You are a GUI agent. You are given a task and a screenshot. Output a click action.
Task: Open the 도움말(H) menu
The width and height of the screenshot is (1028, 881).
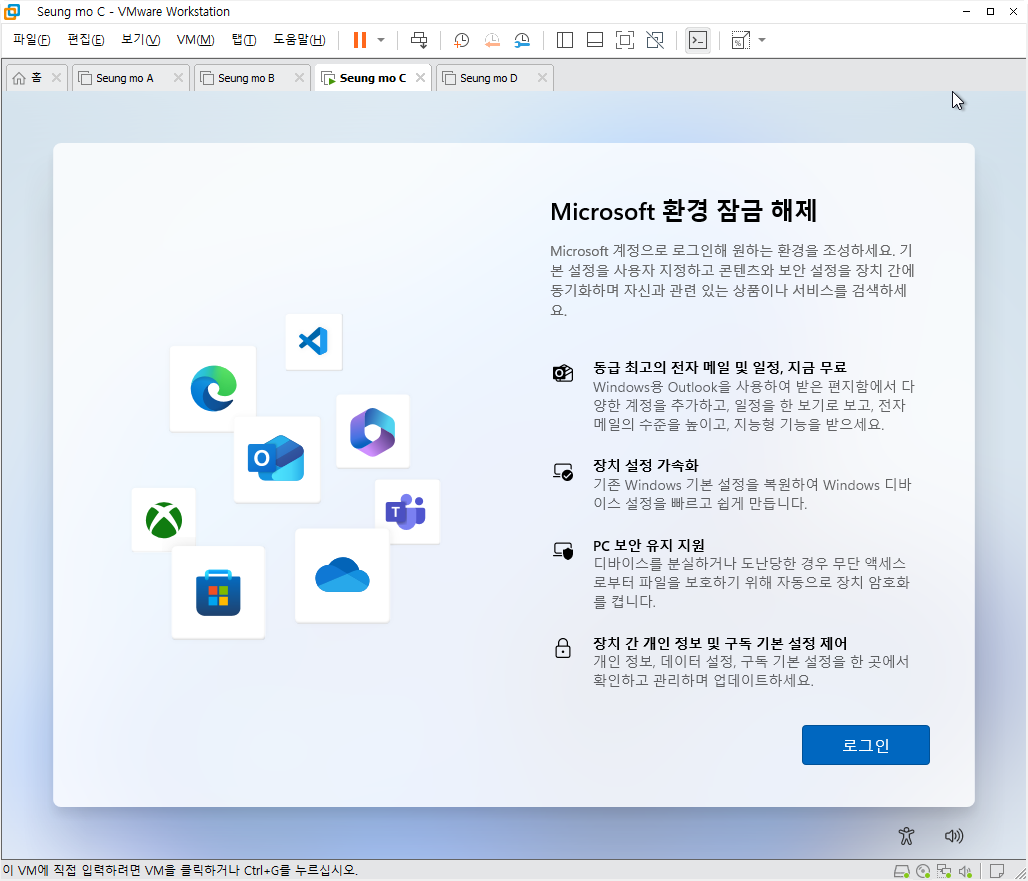(299, 40)
